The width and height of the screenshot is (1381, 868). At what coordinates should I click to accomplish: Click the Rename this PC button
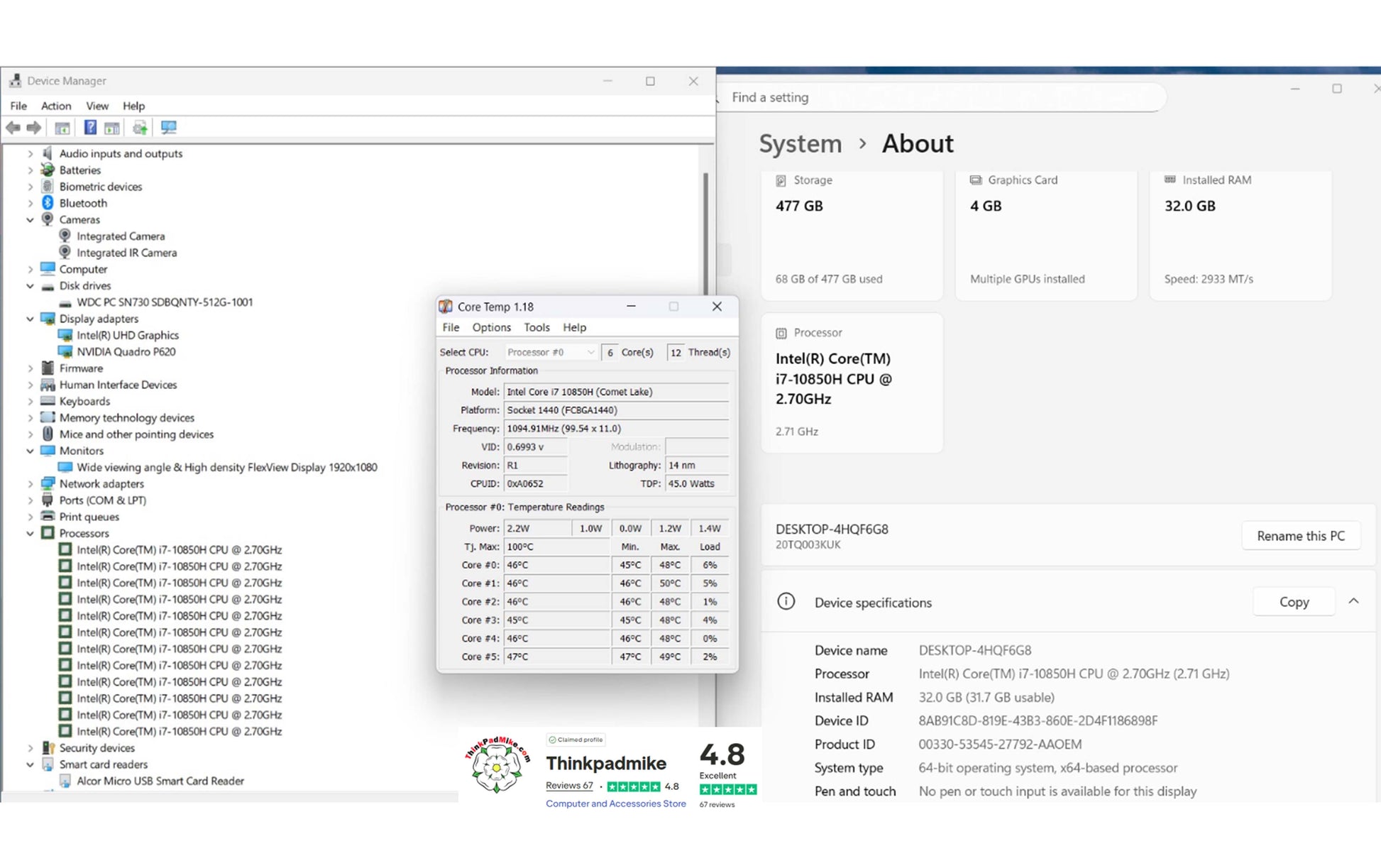1300,536
